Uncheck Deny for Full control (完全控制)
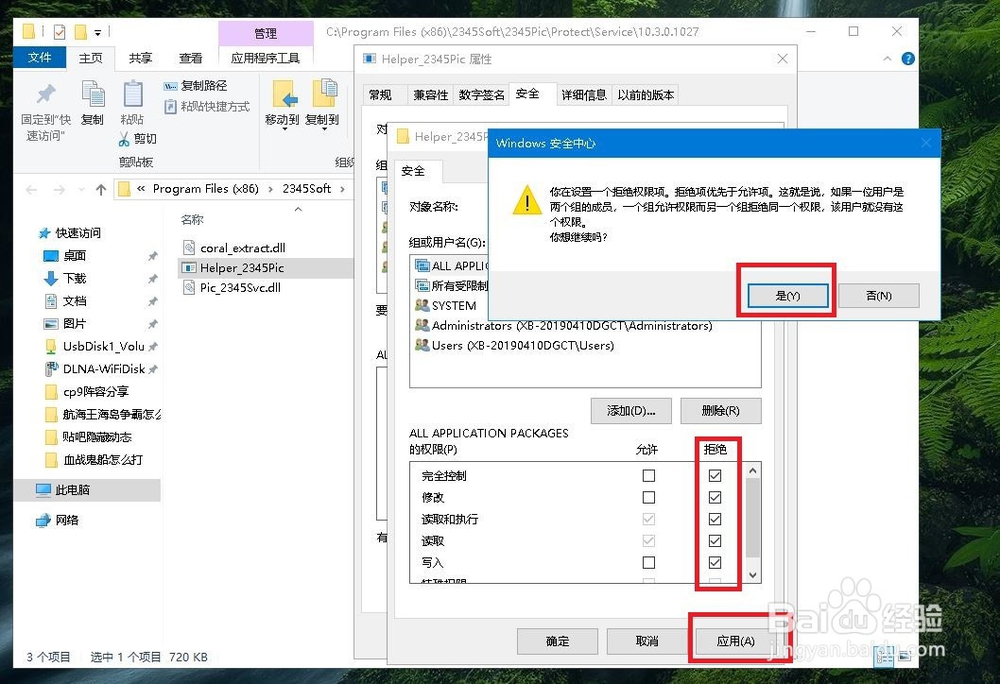The width and height of the screenshot is (1000, 684). coord(715,476)
